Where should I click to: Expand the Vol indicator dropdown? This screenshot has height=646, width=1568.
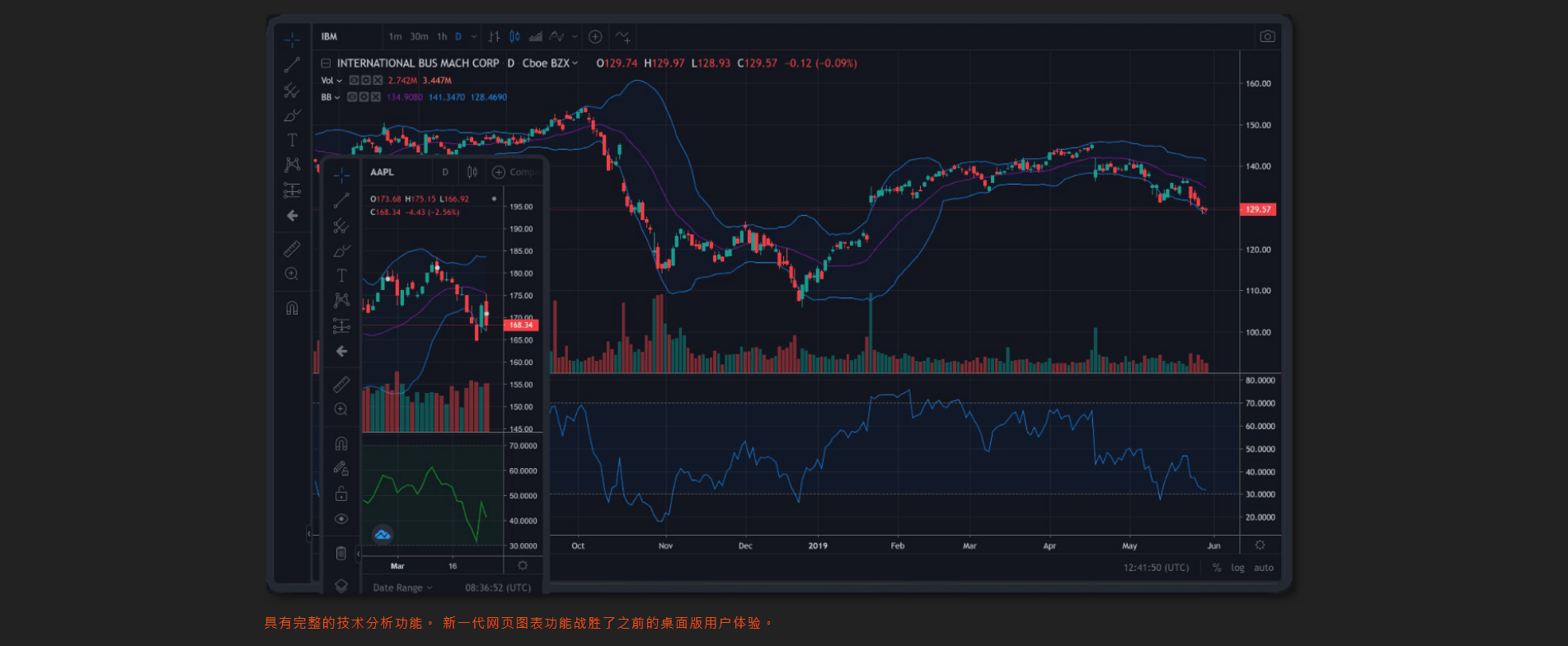(339, 81)
